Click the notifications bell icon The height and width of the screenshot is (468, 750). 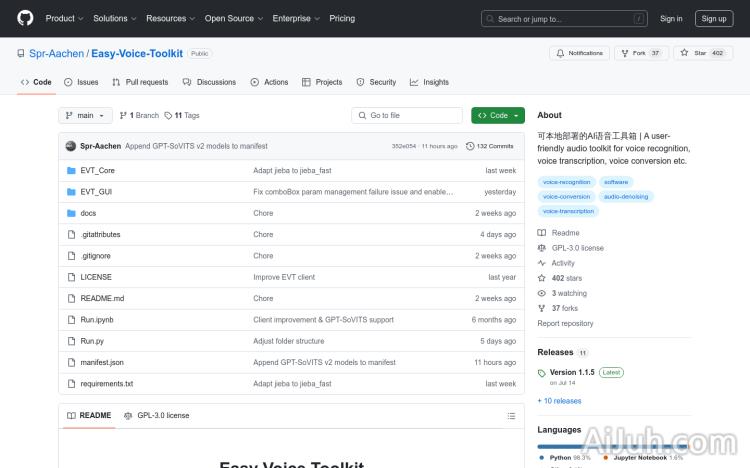pyautogui.click(x=560, y=53)
